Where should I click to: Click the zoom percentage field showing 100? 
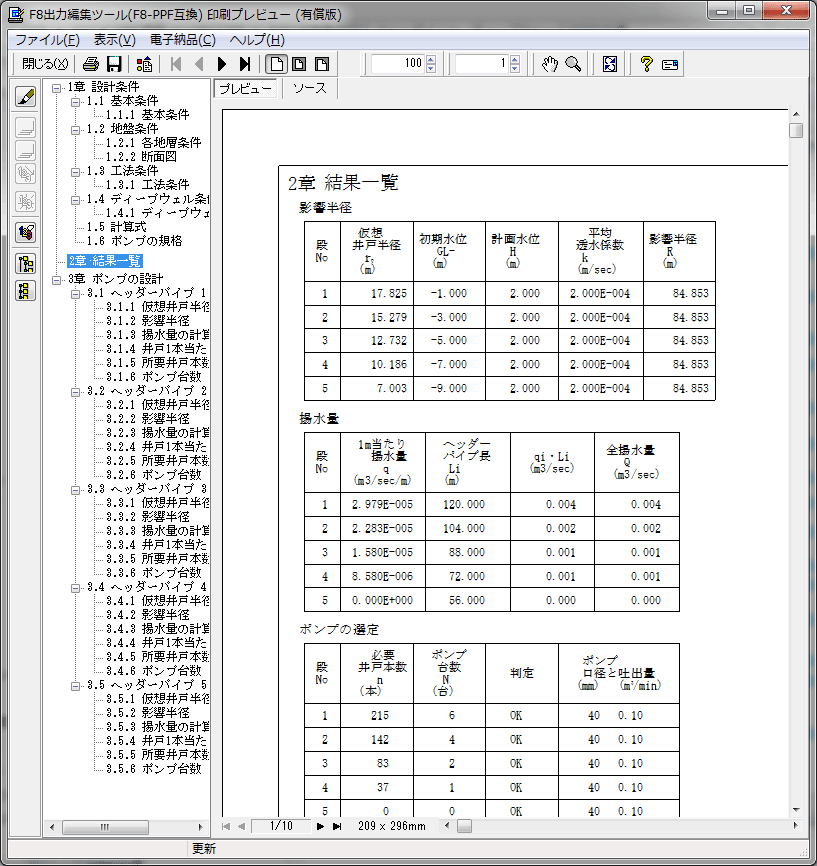(x=398, y=64)
